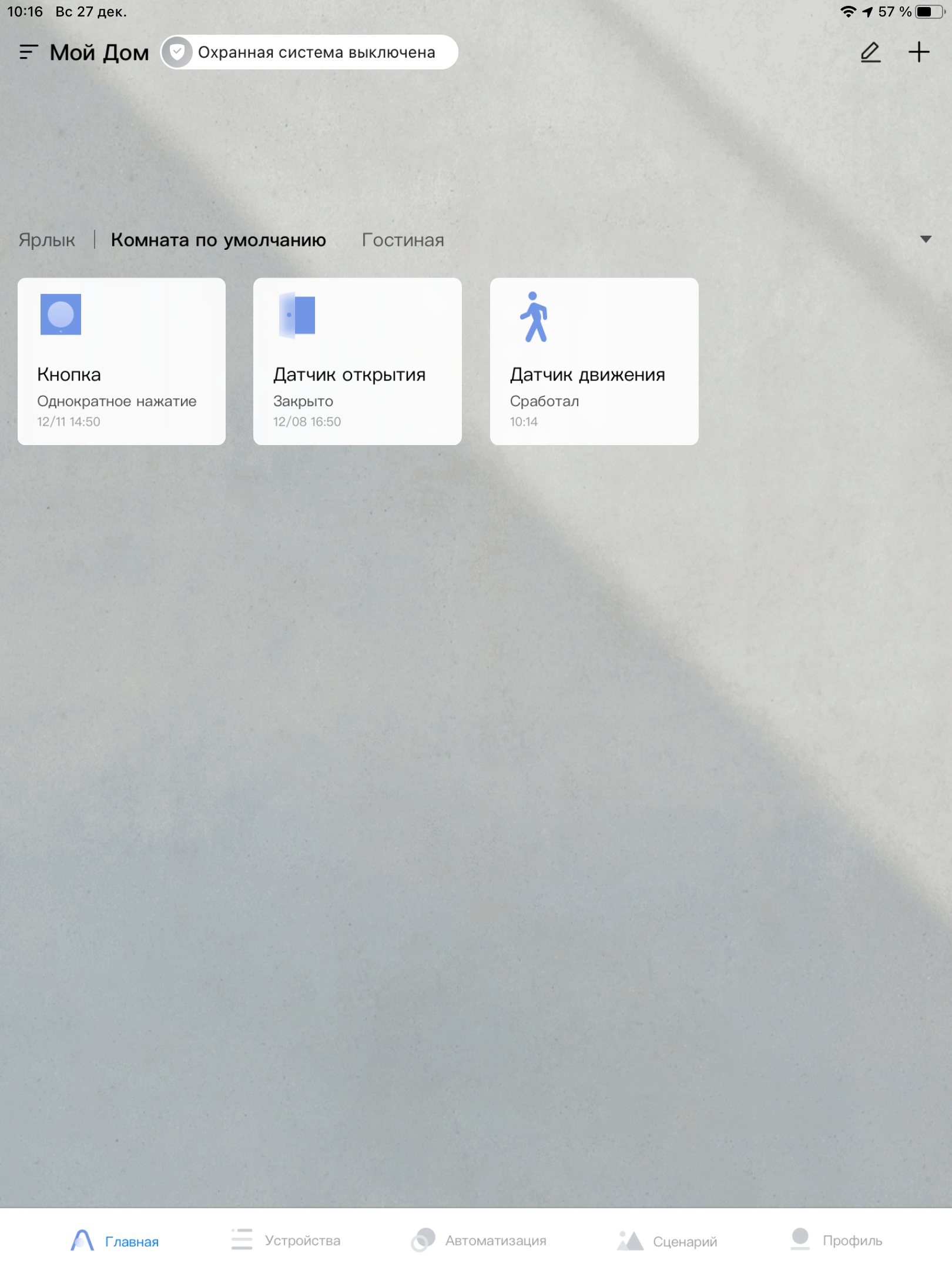
Task: Tap the Сценарий mountain icon
Action: (x=630, y=1241)
